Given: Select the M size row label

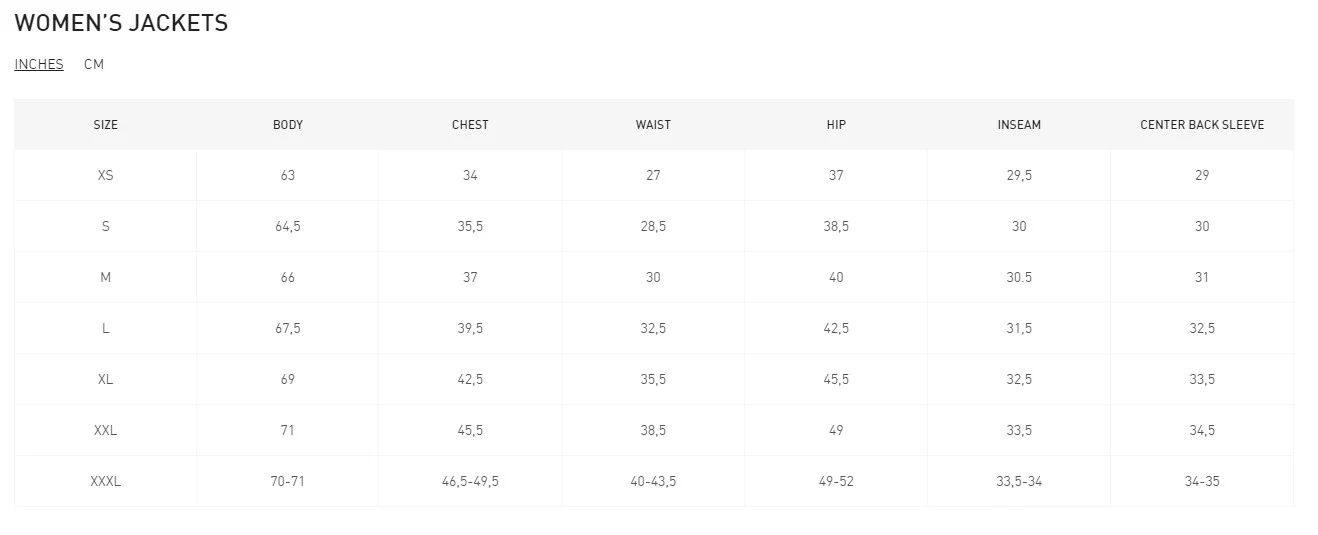Looking at the screenshot, I should tap(105, 277).
